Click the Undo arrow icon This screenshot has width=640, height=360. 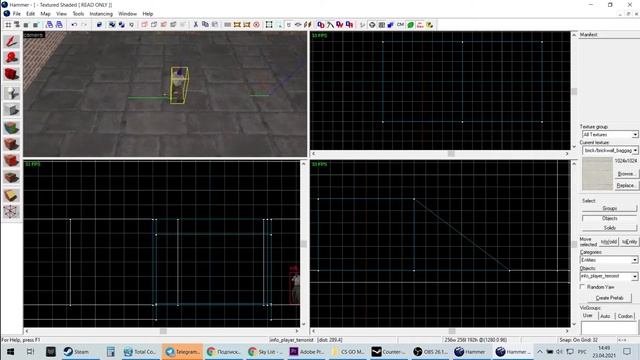point(74,25)
